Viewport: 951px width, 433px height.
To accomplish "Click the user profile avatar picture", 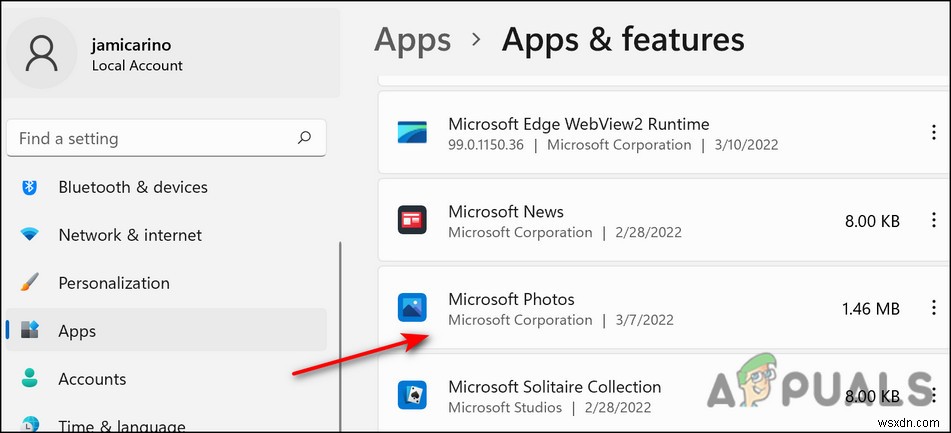I will [x=44, y=53].
